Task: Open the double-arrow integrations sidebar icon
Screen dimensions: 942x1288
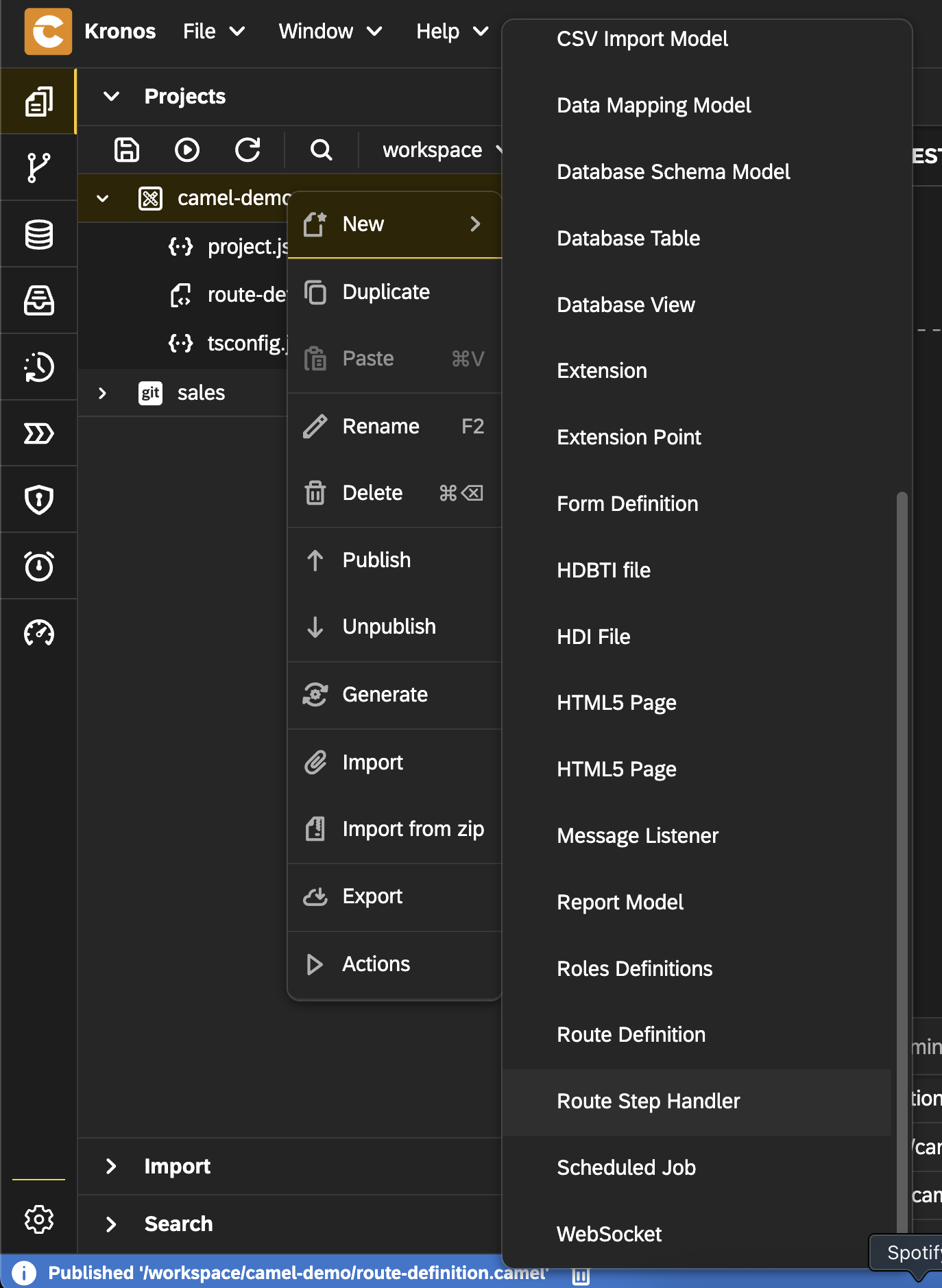Action: (38, 433)
